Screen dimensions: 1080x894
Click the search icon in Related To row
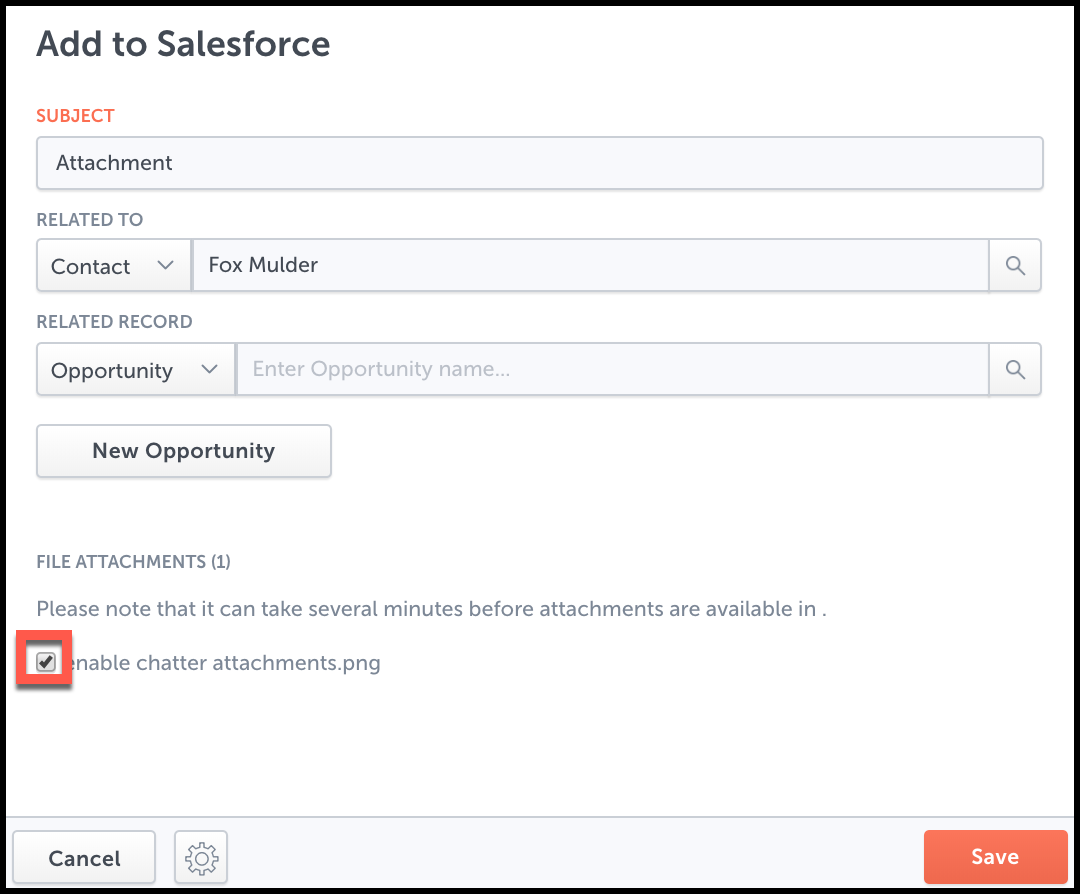click(1015, 266)
